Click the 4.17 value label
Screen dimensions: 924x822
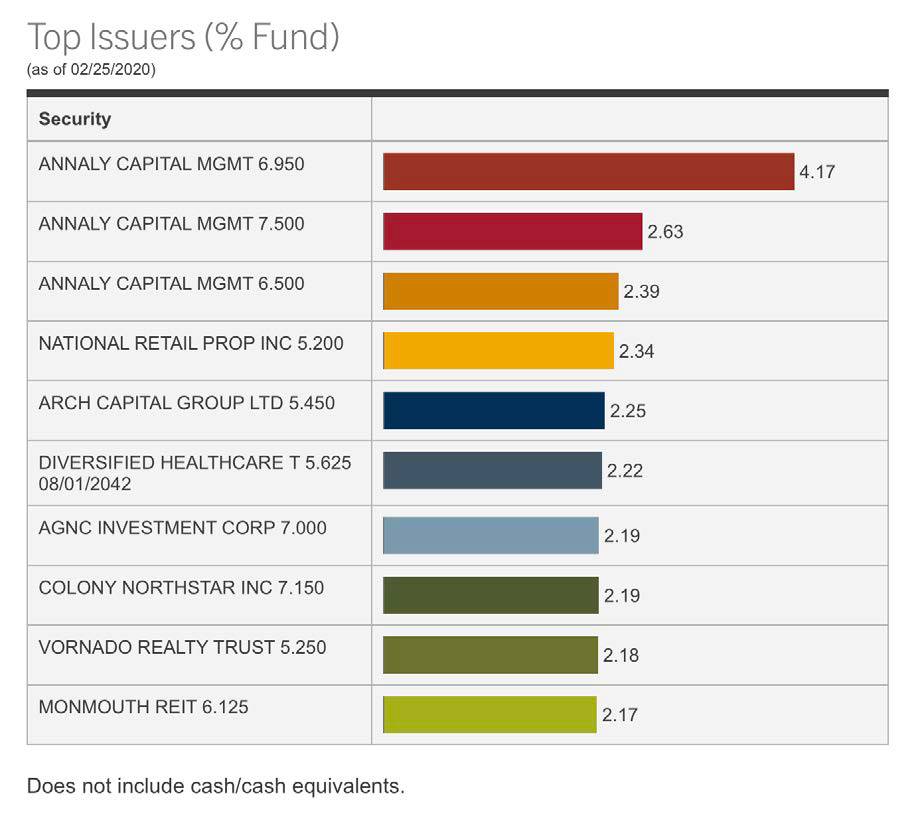point(816,172)
